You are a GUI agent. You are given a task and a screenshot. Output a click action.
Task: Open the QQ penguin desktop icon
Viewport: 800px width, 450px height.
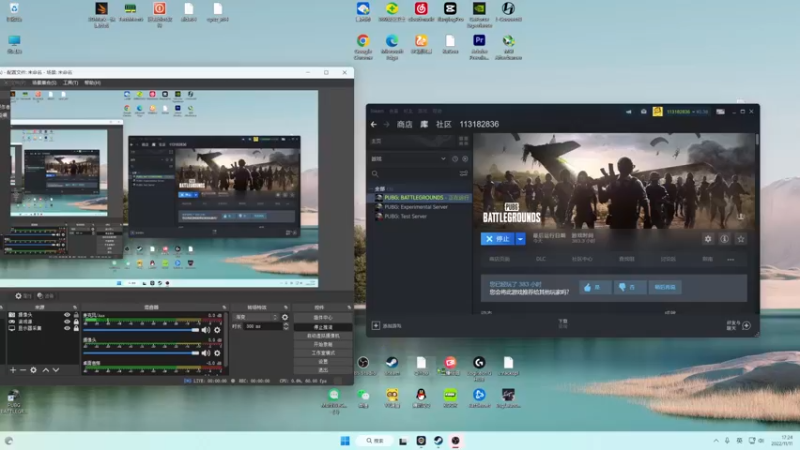[x=421, y=398]
